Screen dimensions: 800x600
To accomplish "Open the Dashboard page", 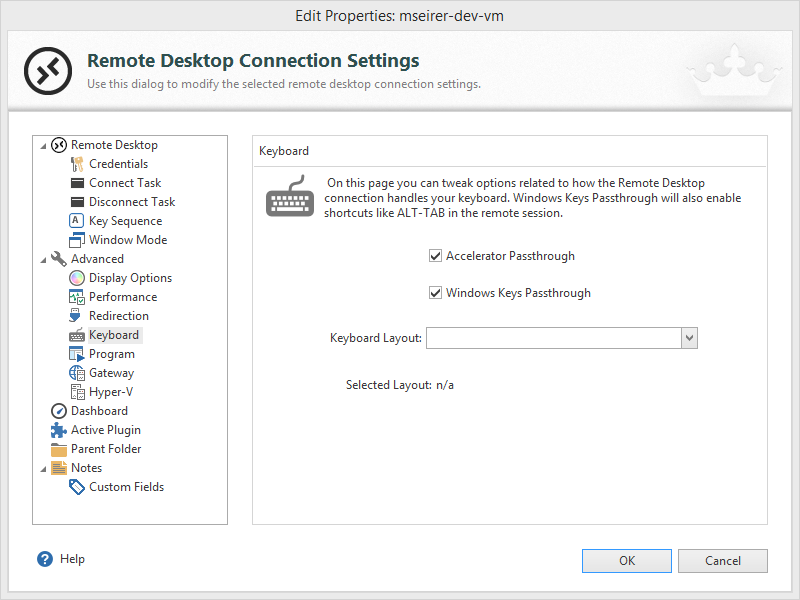I will [x=99, y=411].
